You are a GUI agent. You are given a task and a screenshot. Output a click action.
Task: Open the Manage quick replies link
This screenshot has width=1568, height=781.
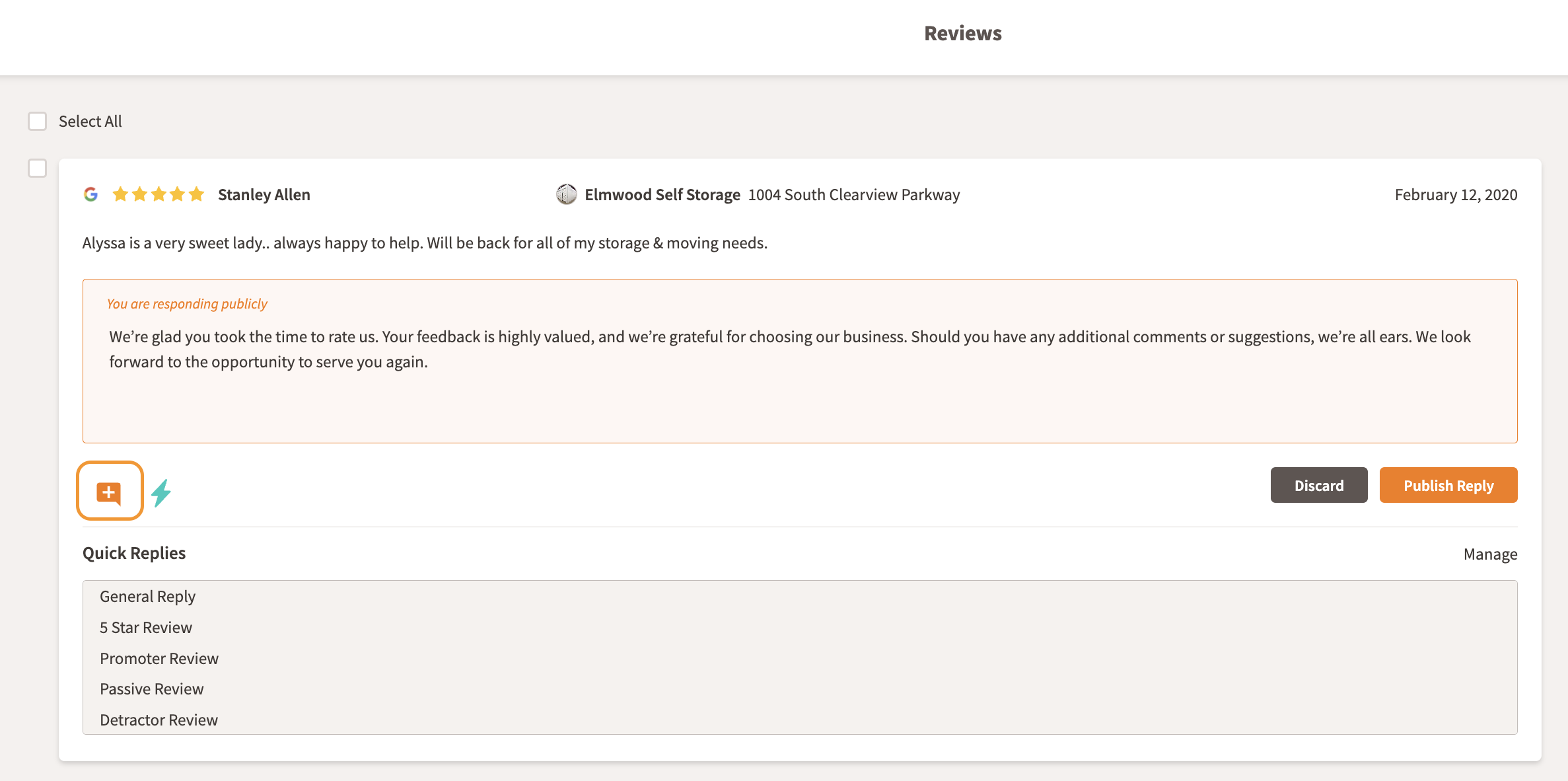1490,554
